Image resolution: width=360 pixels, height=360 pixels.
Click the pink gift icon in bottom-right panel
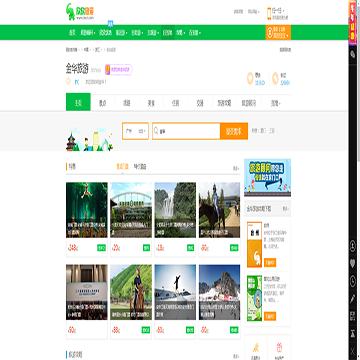point(279,348)
